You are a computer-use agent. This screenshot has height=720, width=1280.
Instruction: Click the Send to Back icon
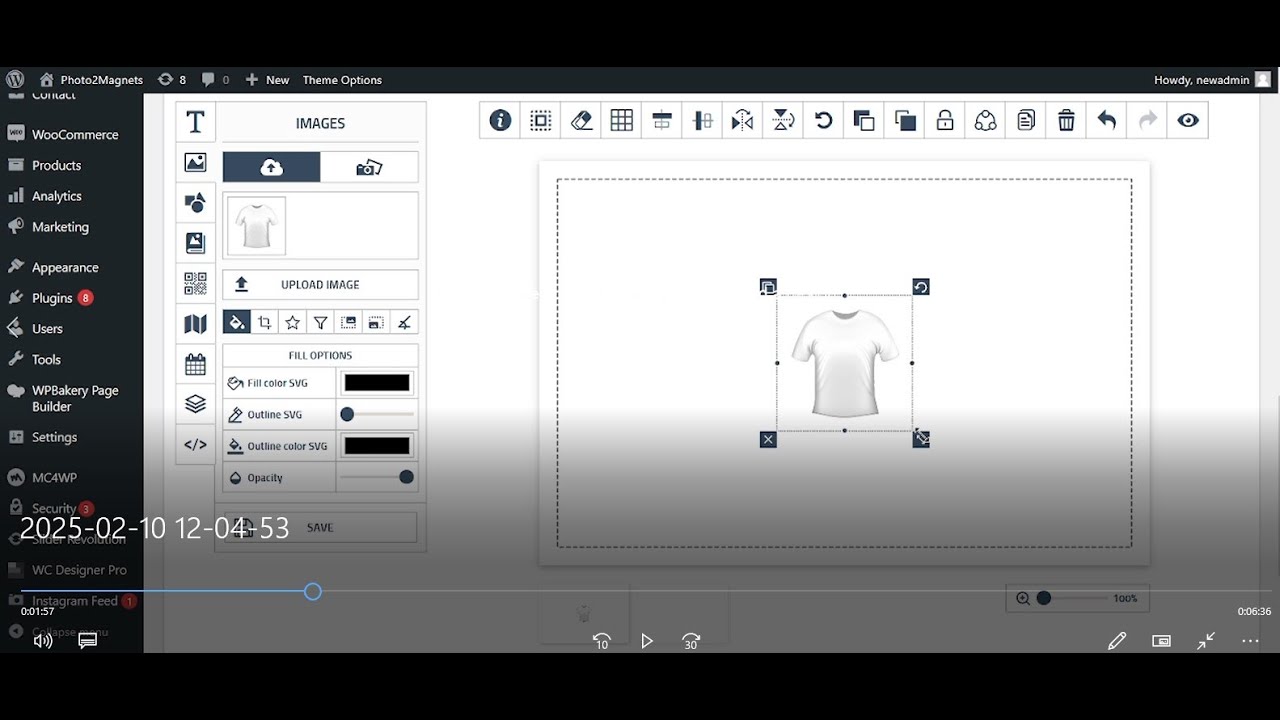click(905, 120)
